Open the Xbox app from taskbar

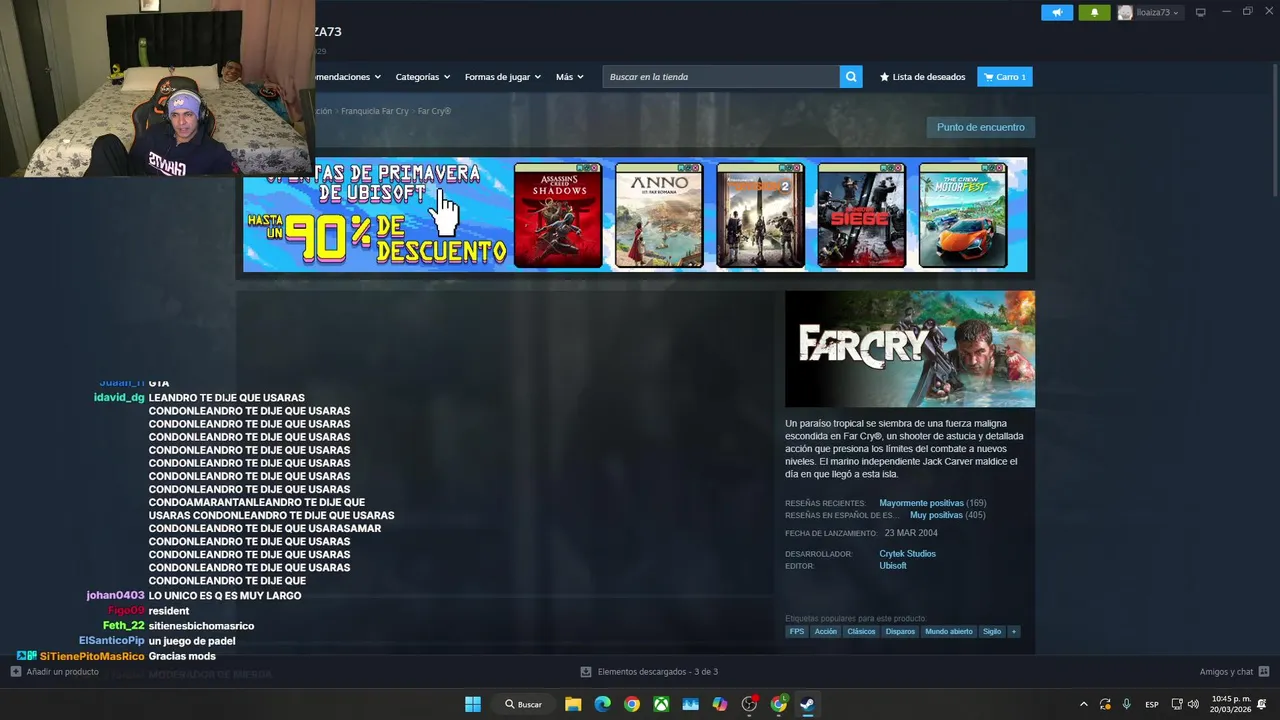(661, 704)
